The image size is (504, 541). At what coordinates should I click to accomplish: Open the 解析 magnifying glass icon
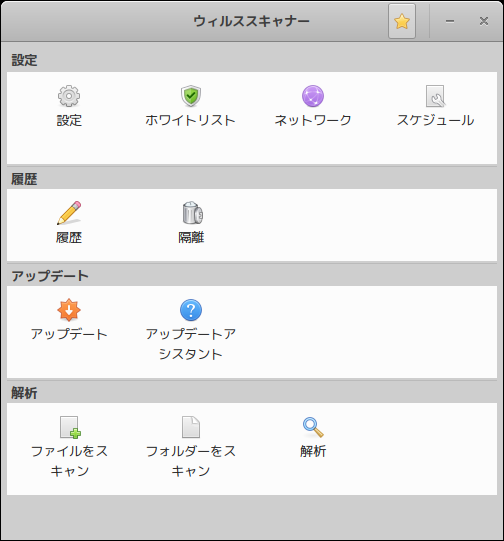[313, 427]
